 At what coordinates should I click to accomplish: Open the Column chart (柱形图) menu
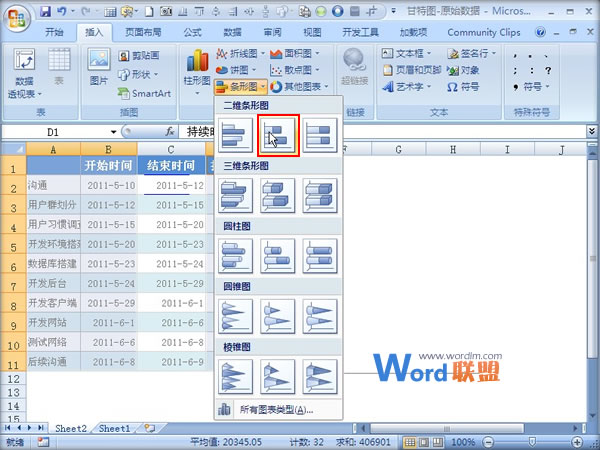click(x=197, y=72)
